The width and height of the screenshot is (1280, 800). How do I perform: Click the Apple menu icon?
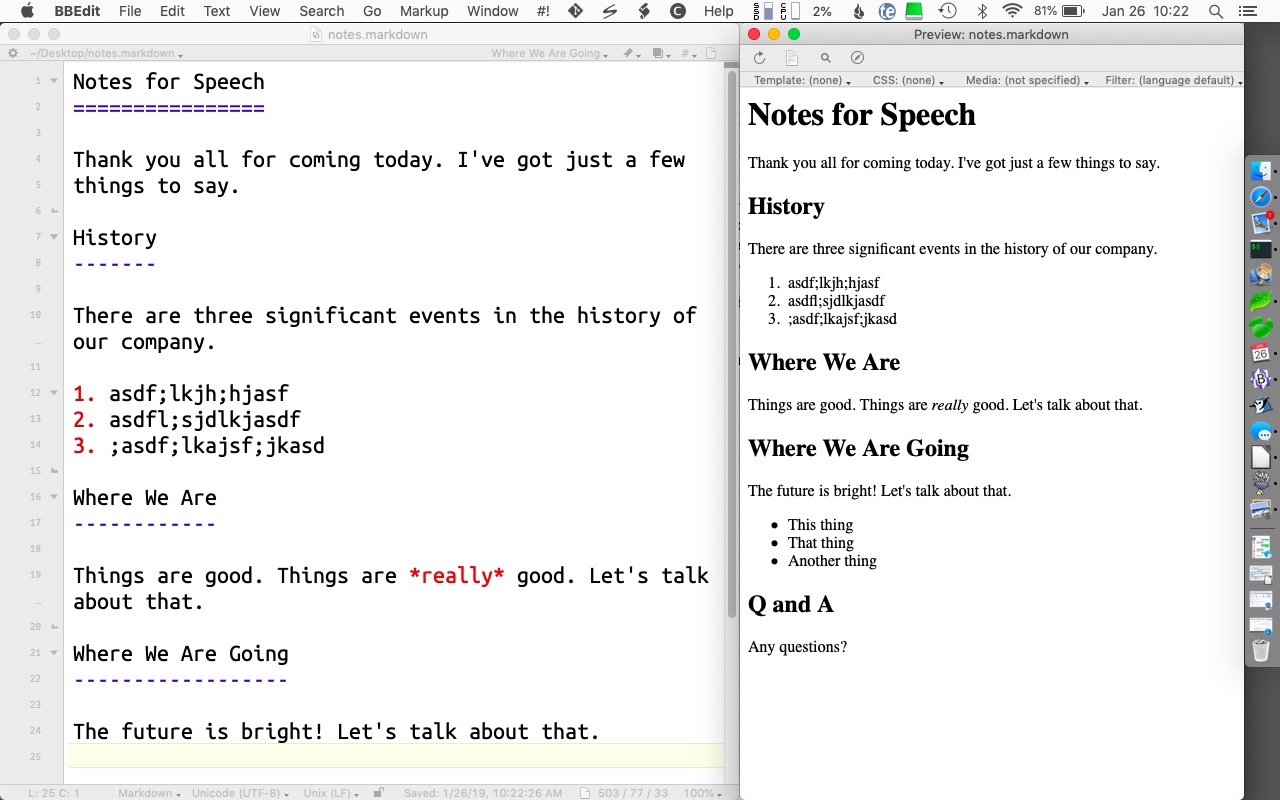[27, 11]
